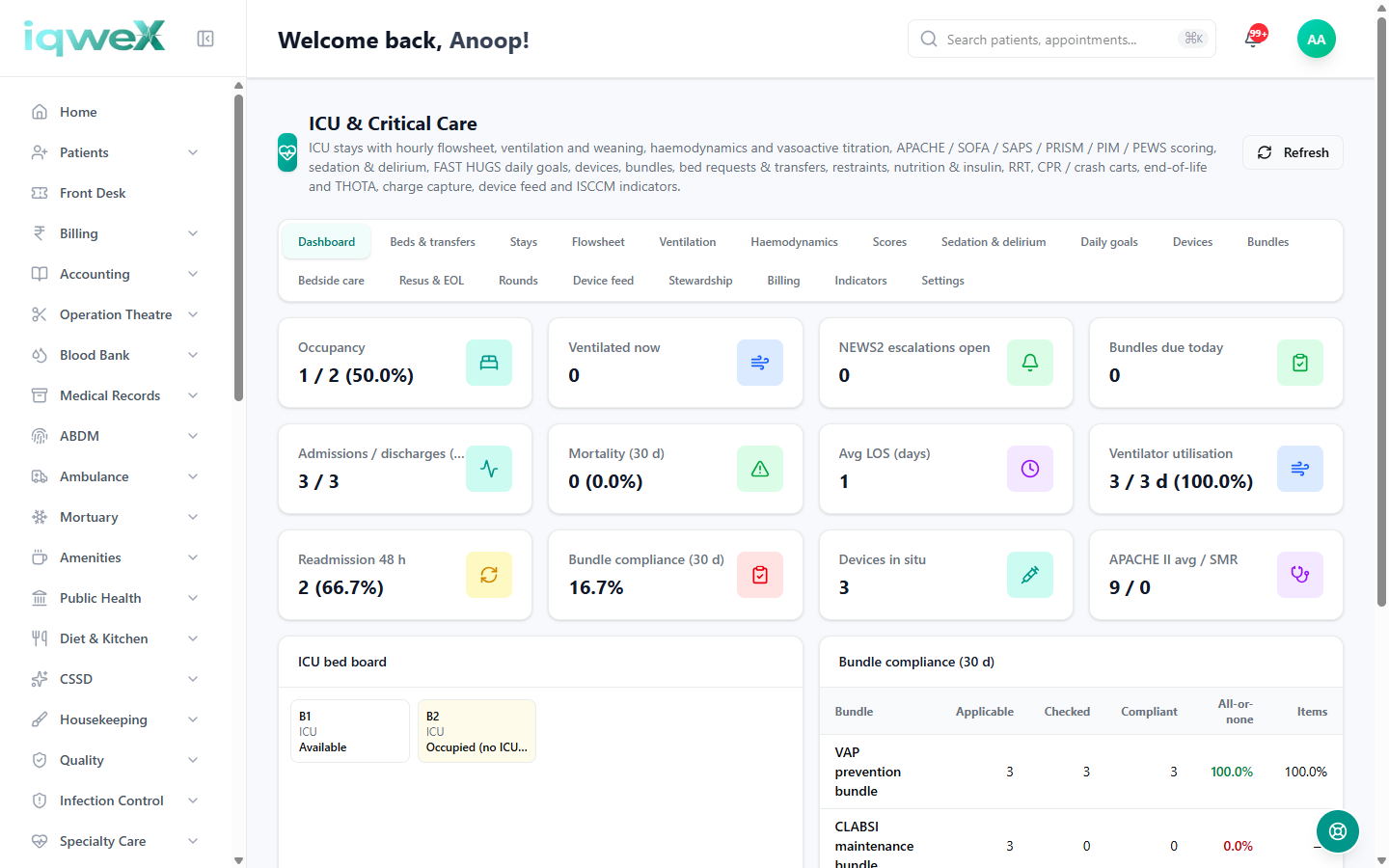
Task: Open the AA user avatar menu
Action: click(1317, 39)
